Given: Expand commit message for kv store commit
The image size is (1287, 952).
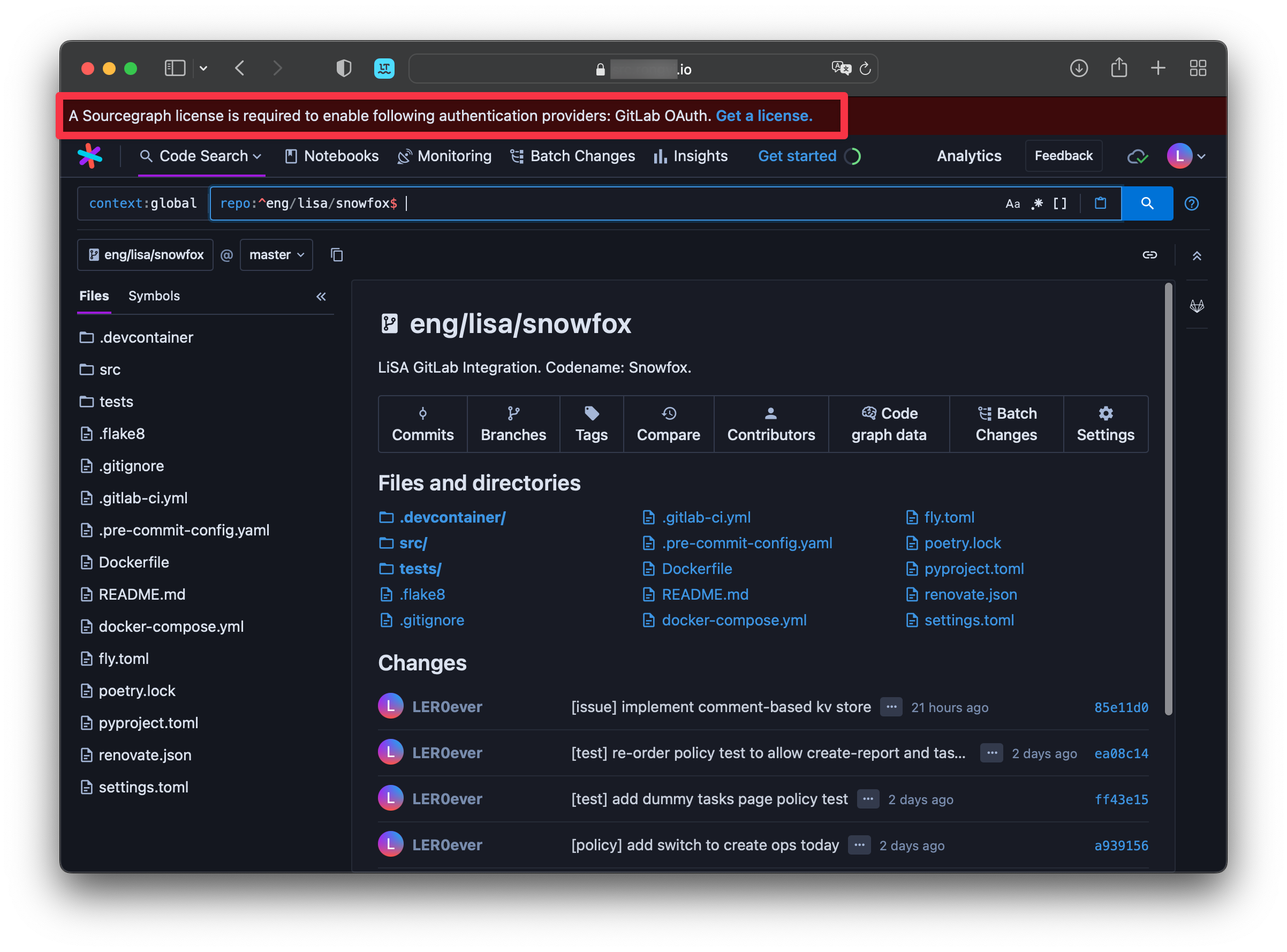Looking at the screenshot, I should 891,707.
